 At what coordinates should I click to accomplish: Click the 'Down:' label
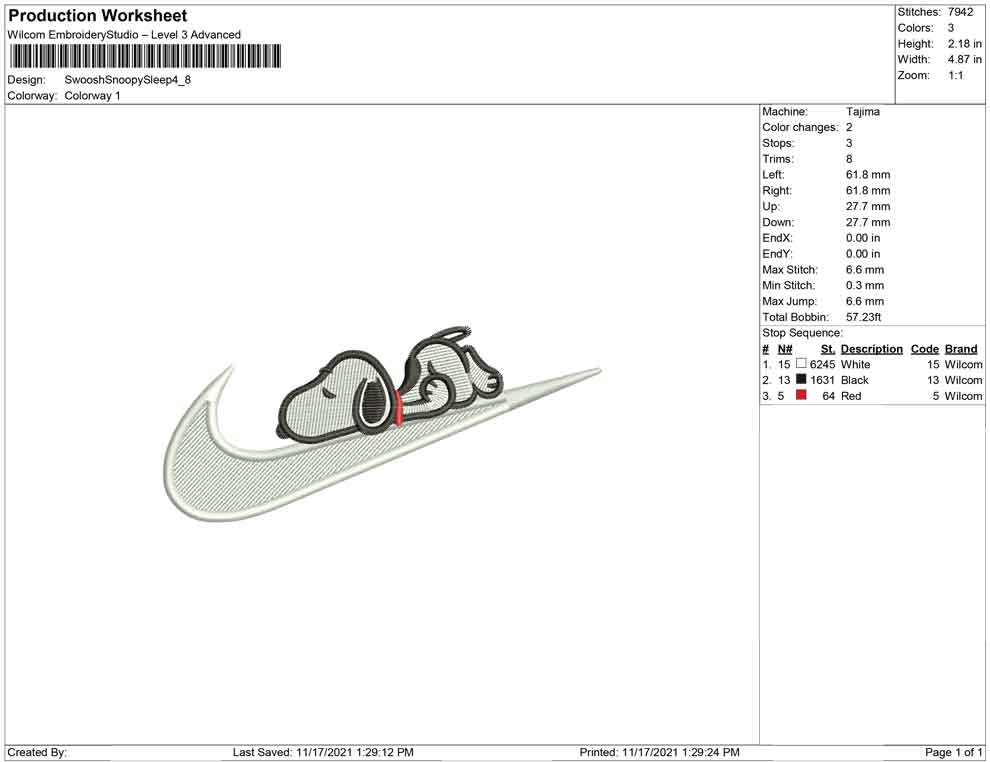point(778,222)
